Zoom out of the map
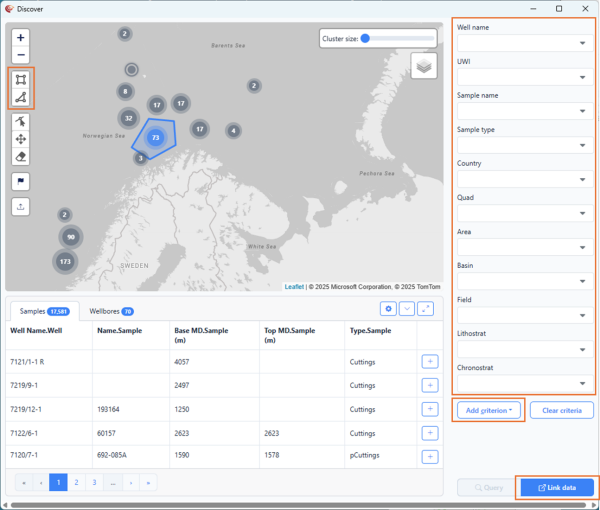Image resolution: width=600 pixels, height=510 pixels. (21, 55)
